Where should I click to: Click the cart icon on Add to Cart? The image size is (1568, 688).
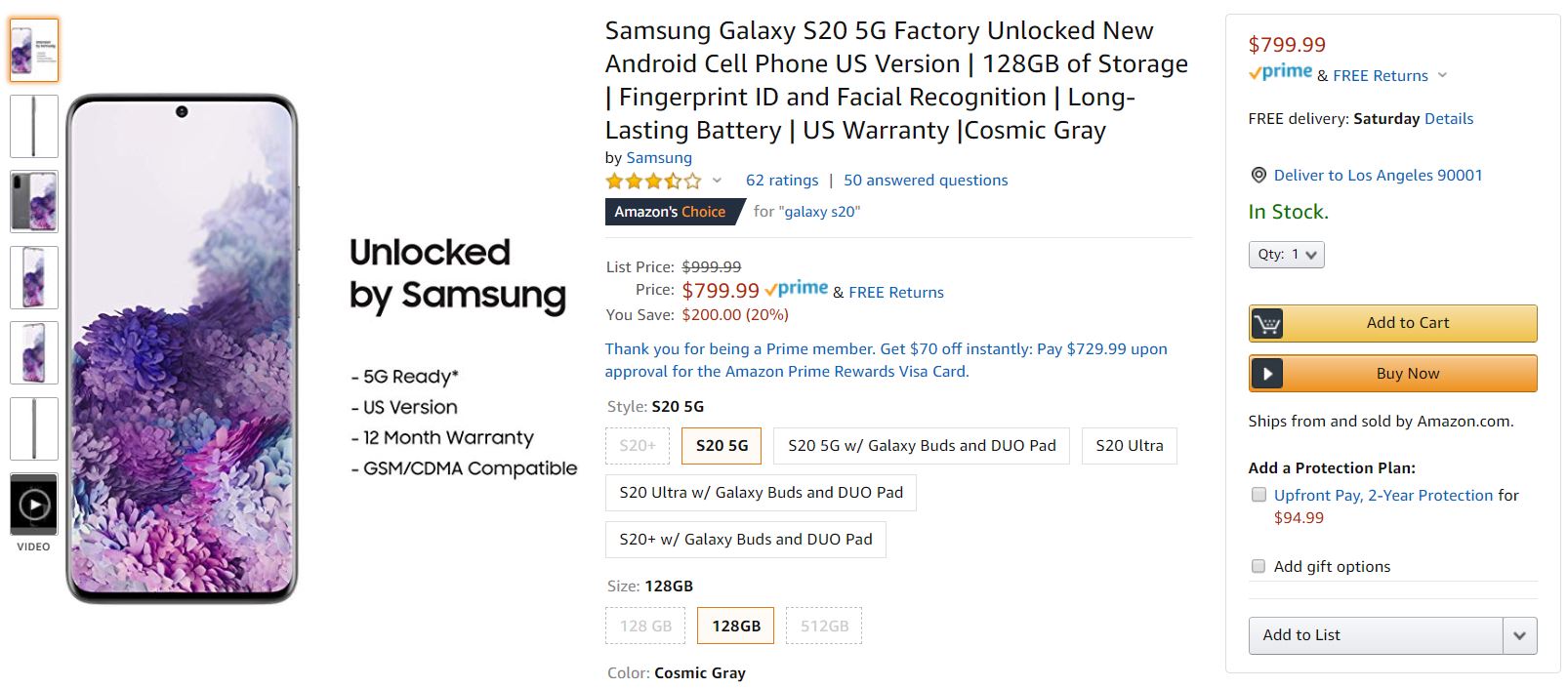1267,323
